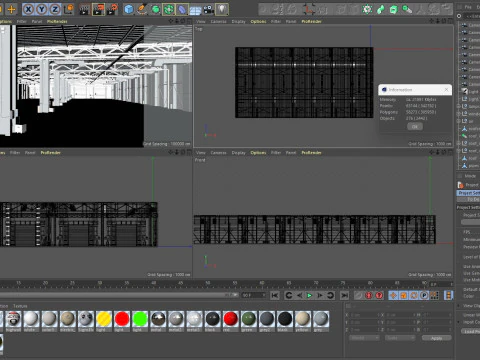The width and height of the screenshot is (480, 360).
Task: Open the Object coordinate mode dropdown
Action: pyautogui.click(x=364, y=338)
